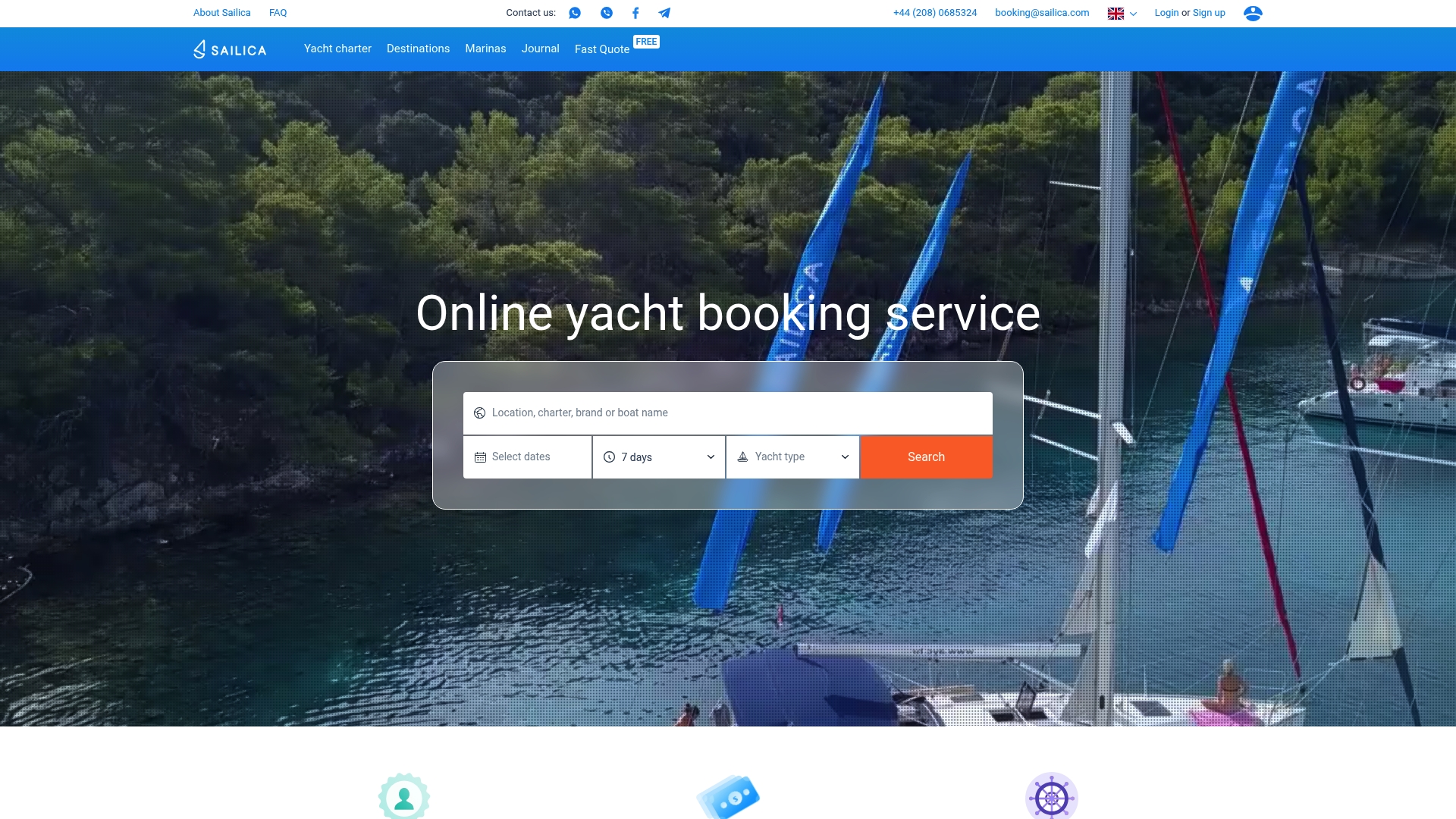Click the Login link

coord(1166,13)
